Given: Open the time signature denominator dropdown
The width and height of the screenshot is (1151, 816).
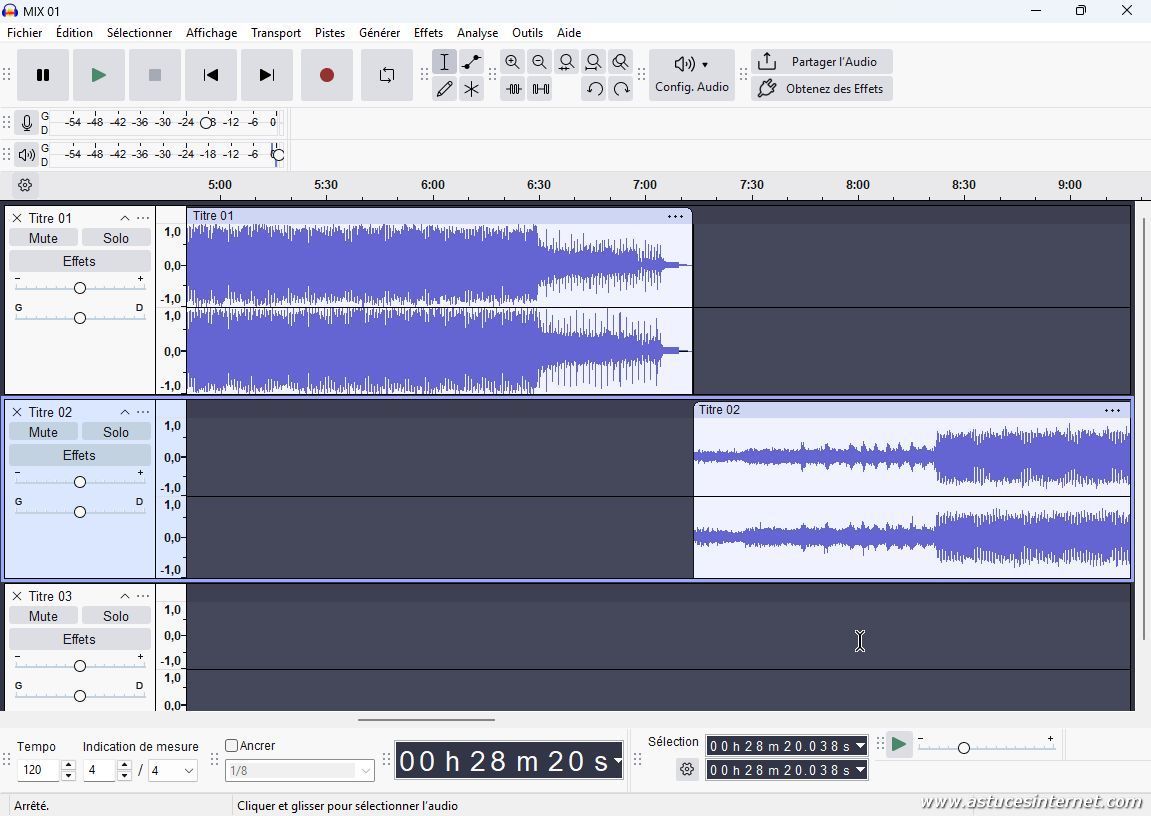Looking at the screenshot, I should (x=173, y=770).
